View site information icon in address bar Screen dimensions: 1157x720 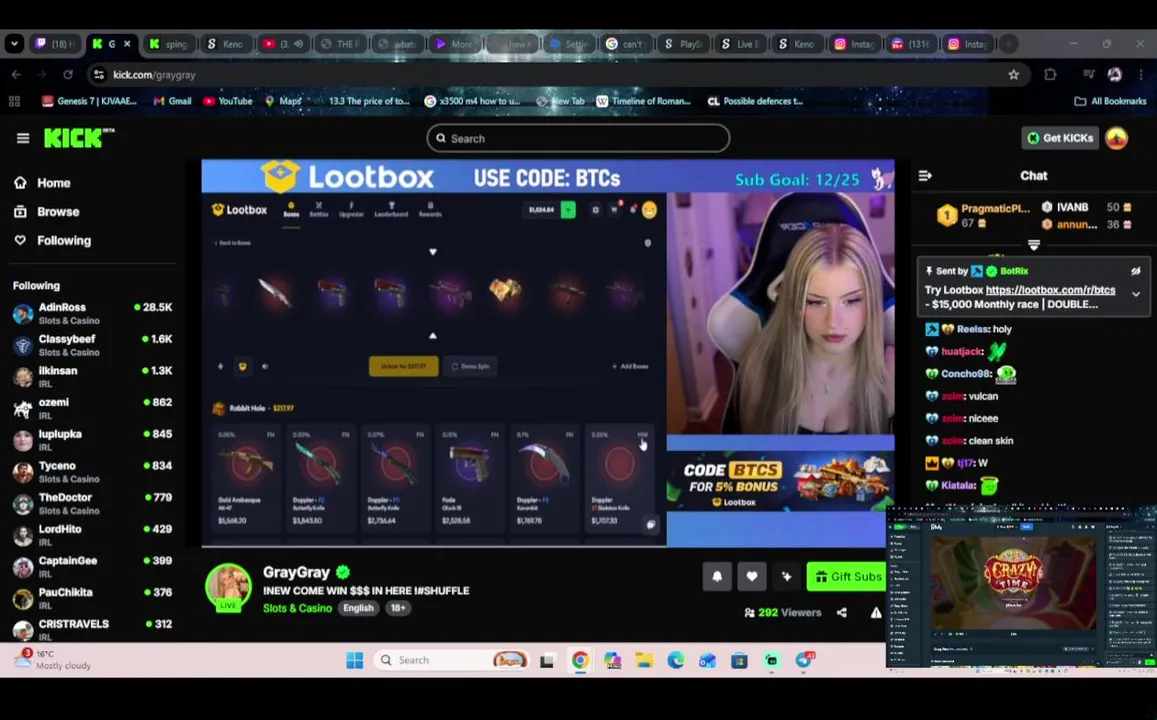pos(98,75)
